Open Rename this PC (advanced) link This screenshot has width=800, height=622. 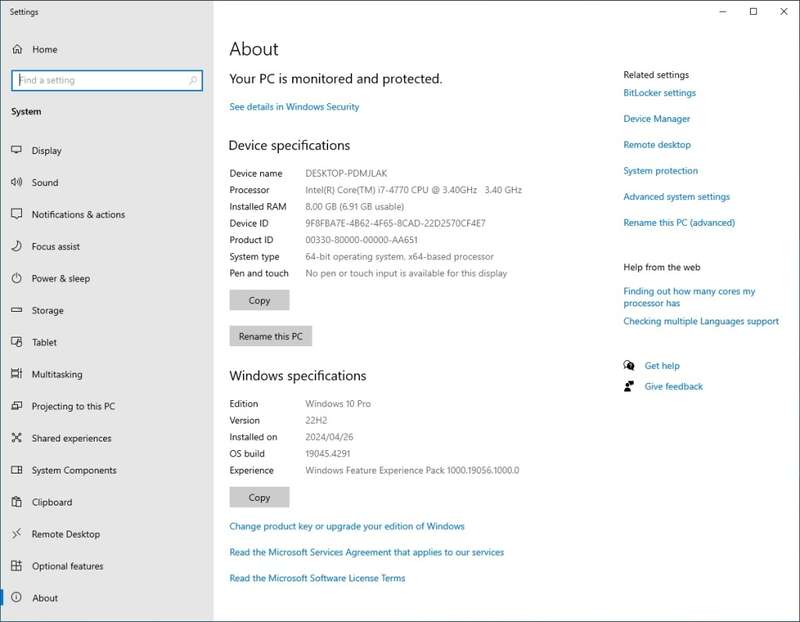(x=679, y=223)
